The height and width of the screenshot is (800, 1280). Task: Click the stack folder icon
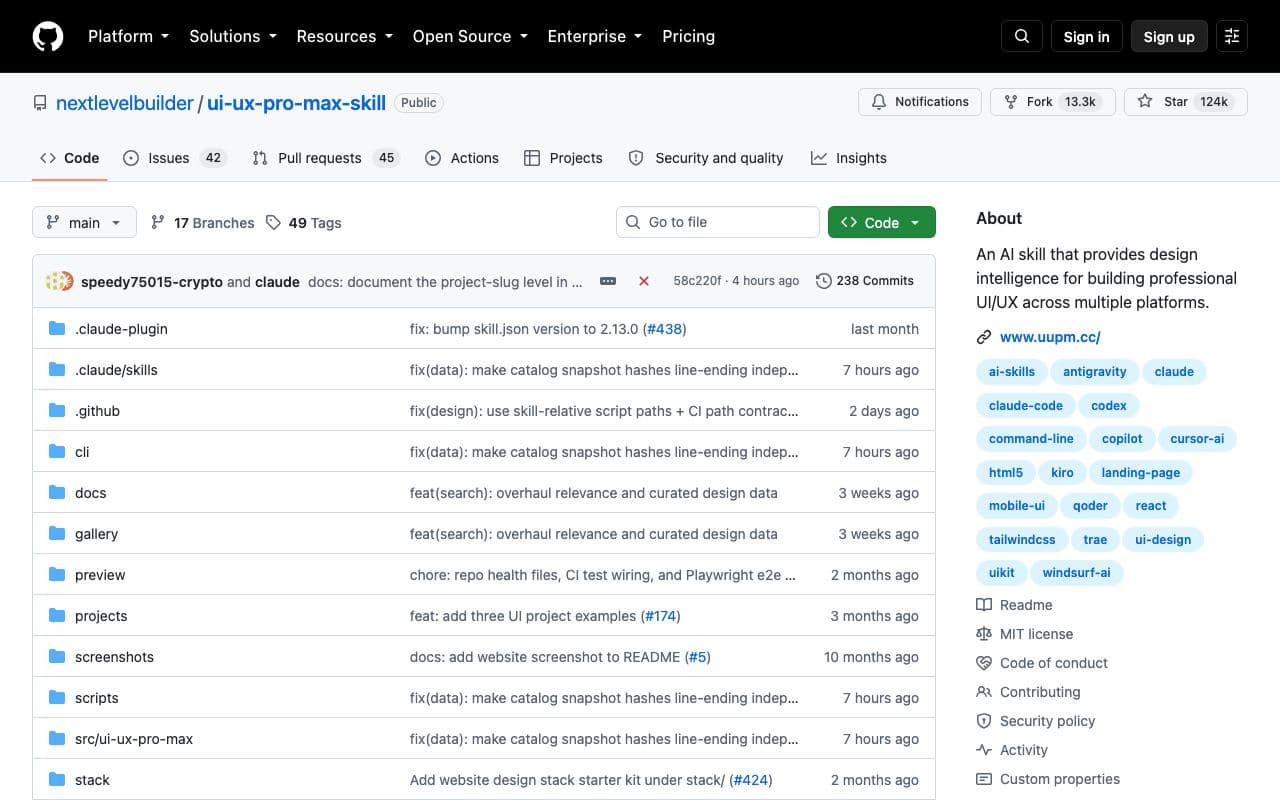[57, 780]
